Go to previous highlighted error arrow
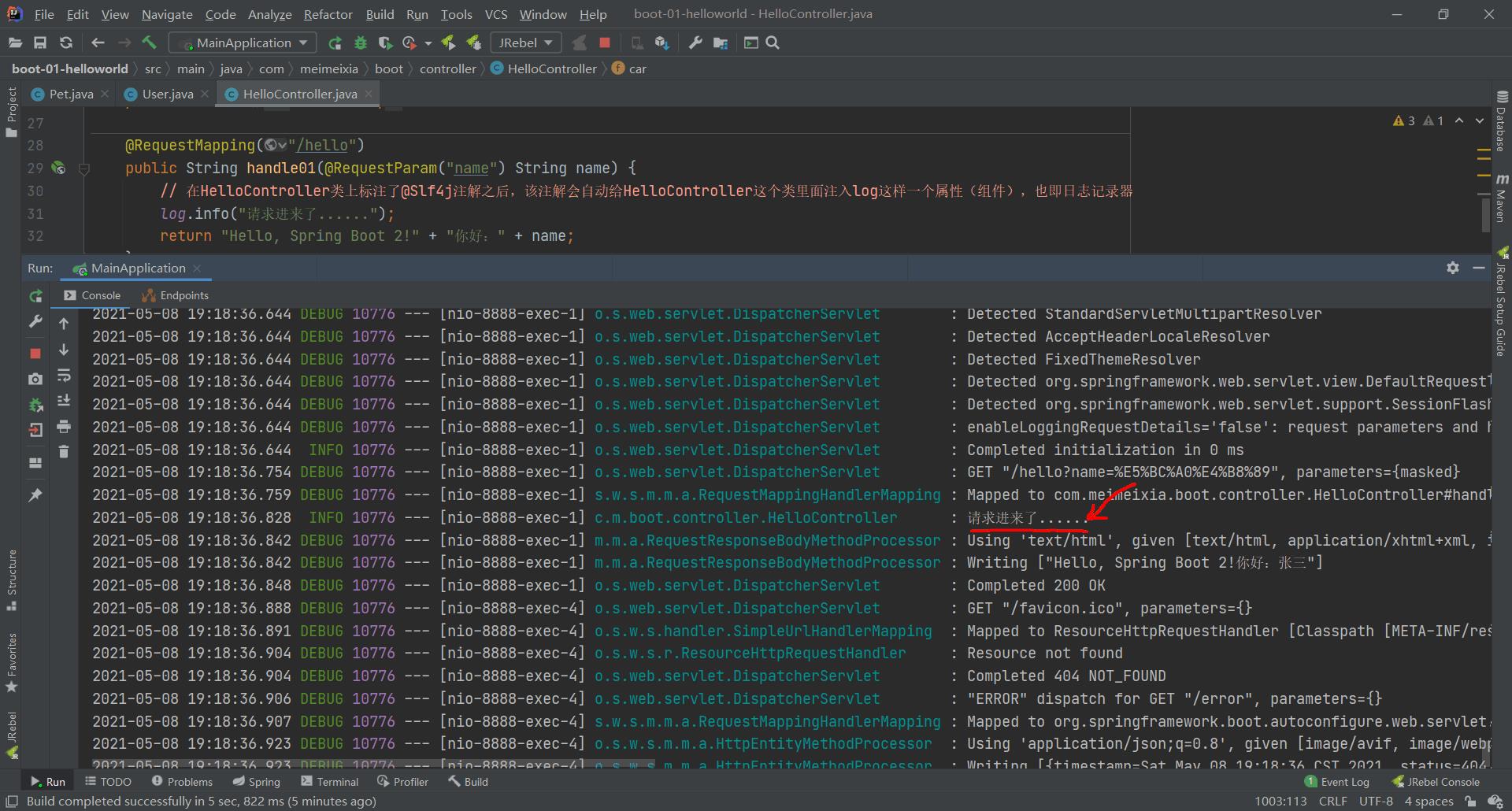Viewport: 1512px width, 811px height. click(1458, 120)
